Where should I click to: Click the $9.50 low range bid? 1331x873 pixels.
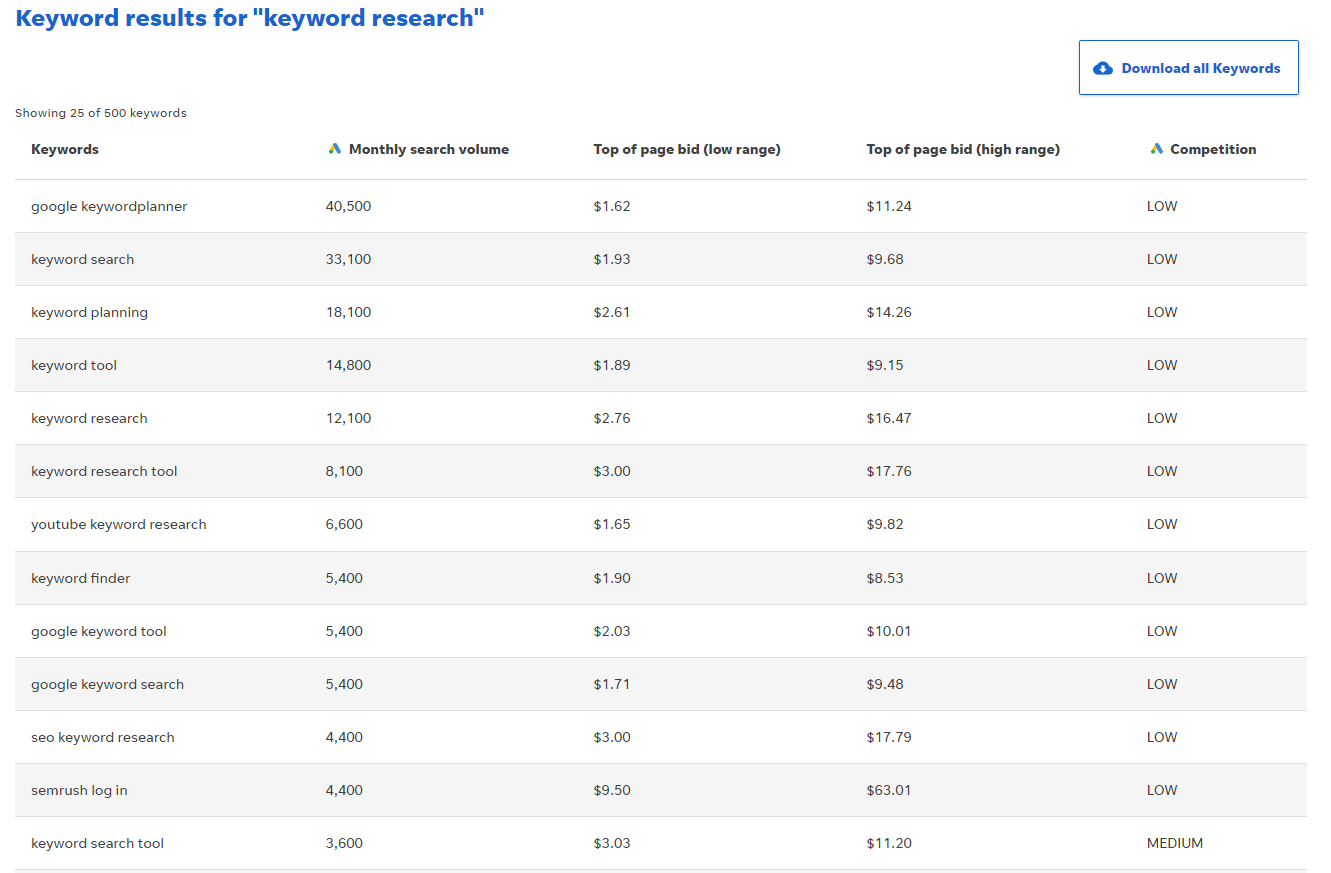pos(612,790)
